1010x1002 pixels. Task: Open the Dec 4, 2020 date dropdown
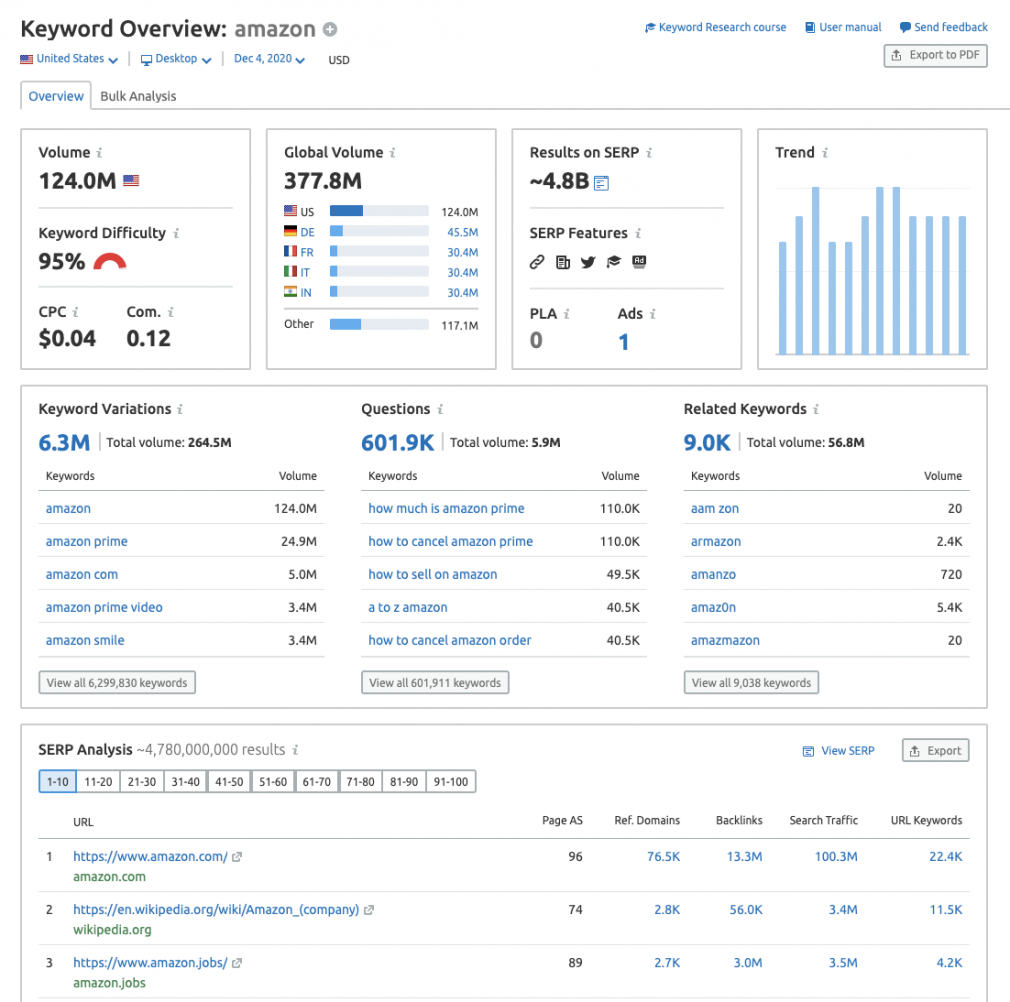pyautogui.click(x=269, y=59)
